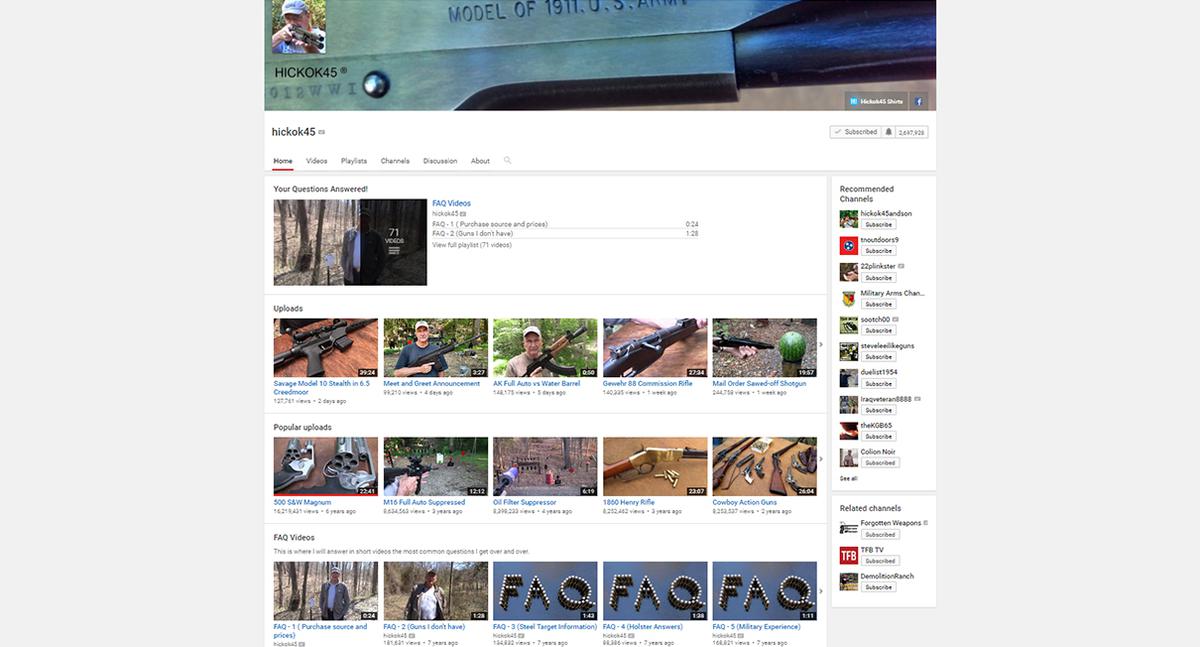
Task: Open the FAQ - 4 Holster Answers thumbnail
Action: 655,591
